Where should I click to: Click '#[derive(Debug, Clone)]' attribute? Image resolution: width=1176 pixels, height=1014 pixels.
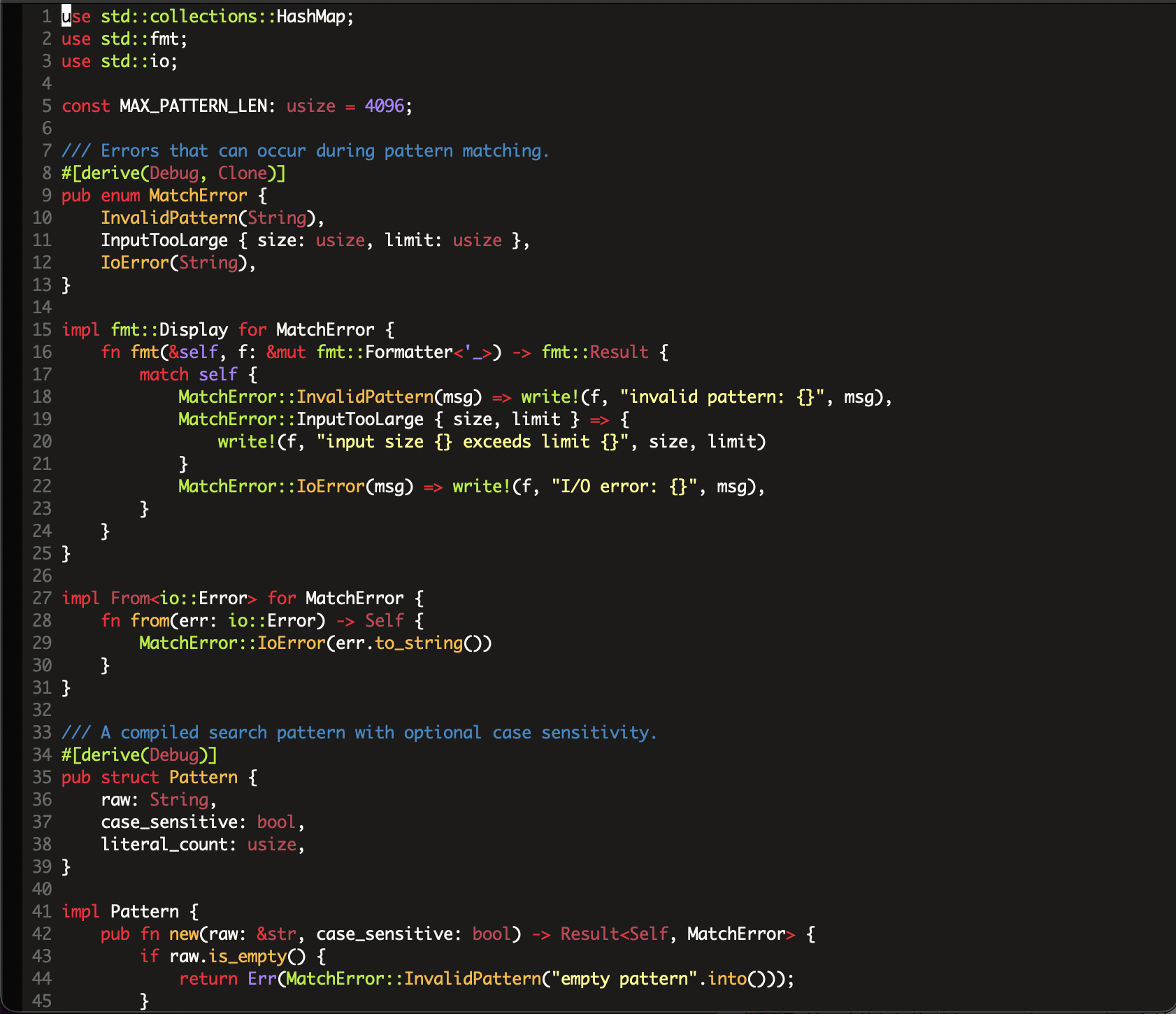click(x=173, y=173)
